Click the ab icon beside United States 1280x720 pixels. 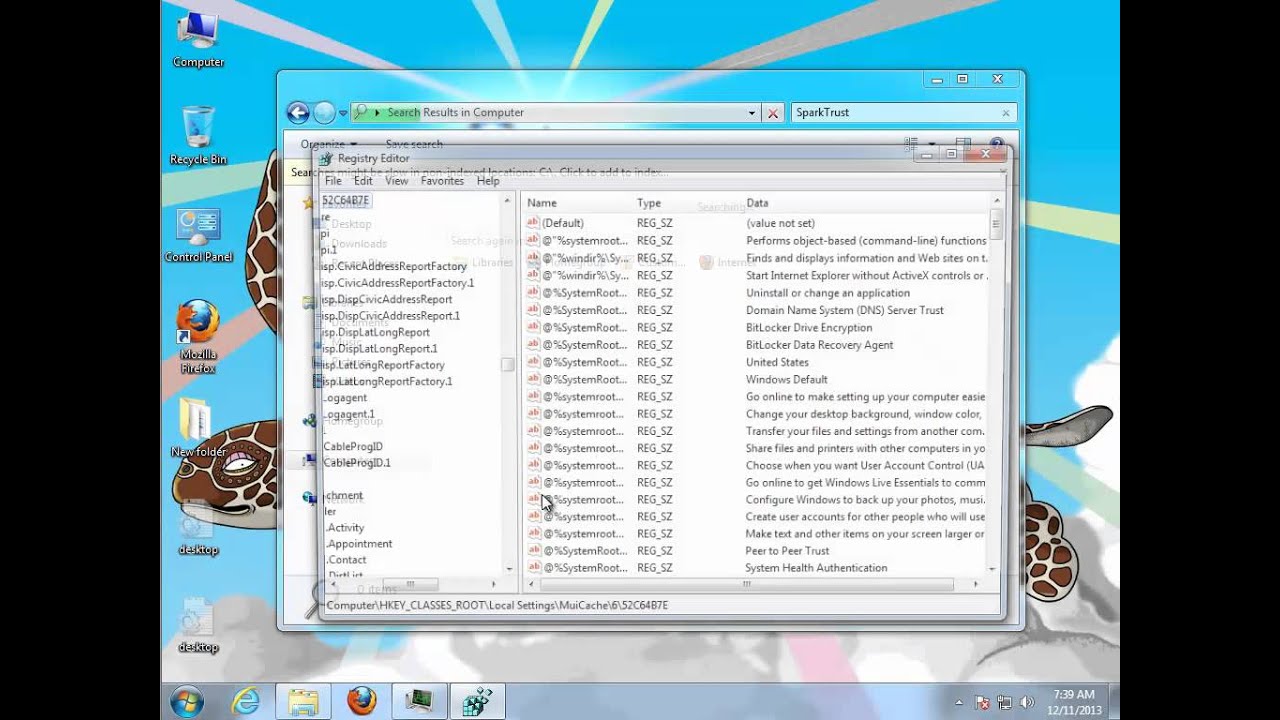(x=533, y=362)
